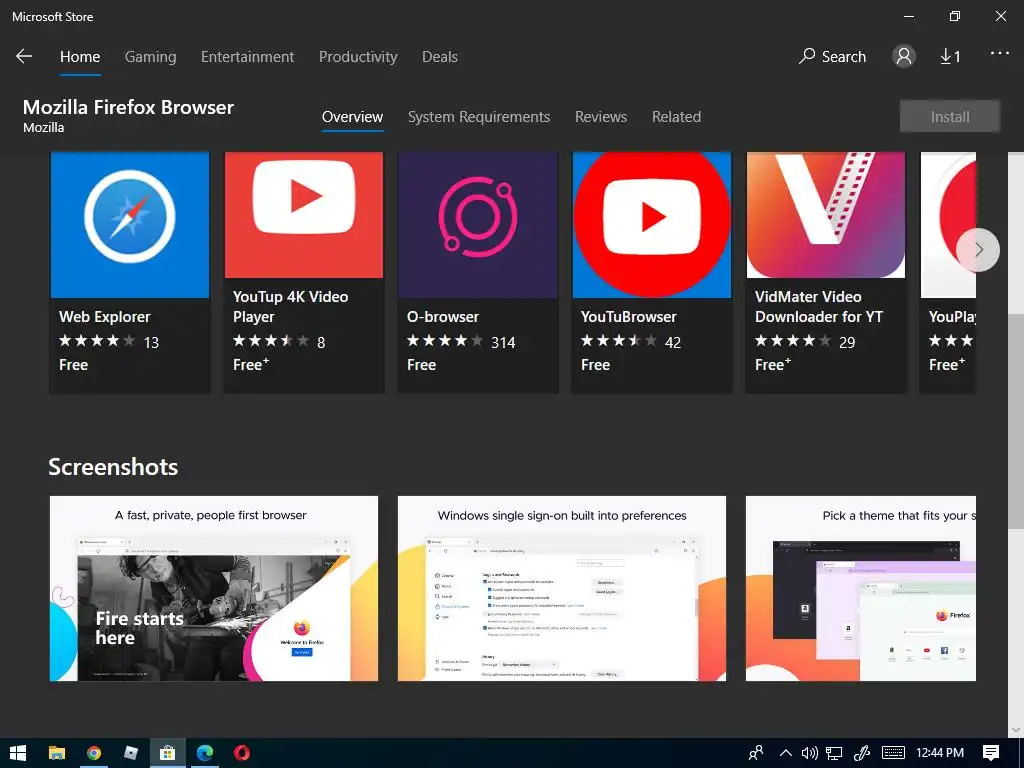The image size is (1024, 768).
Task: Show hidden system tray icons
Action: point(786,753)
